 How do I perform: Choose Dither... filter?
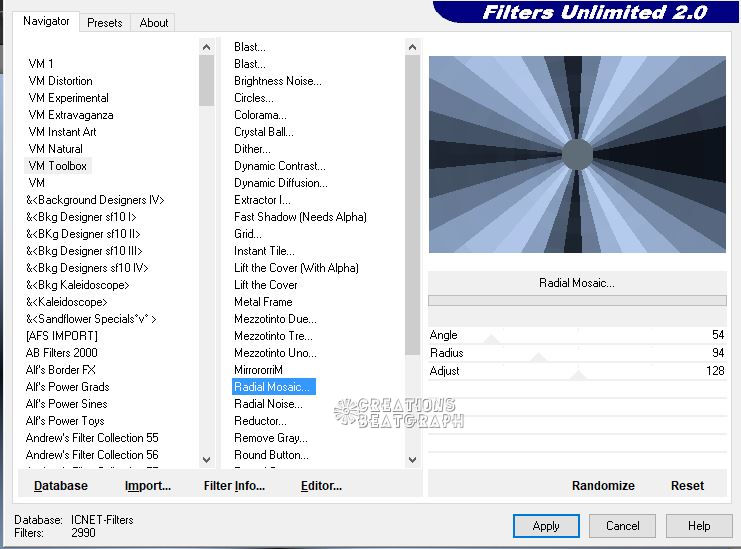[x=252, y=149]
